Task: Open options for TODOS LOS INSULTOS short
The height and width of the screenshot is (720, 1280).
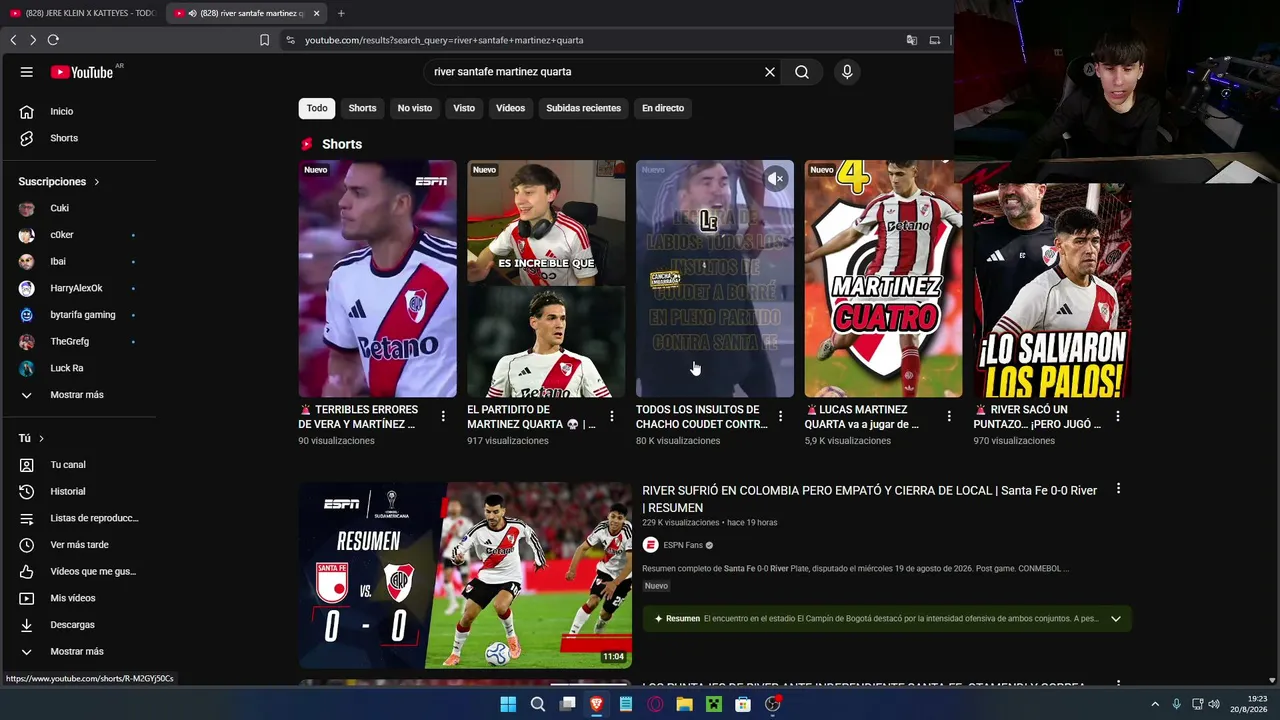Action: point(780,416)
